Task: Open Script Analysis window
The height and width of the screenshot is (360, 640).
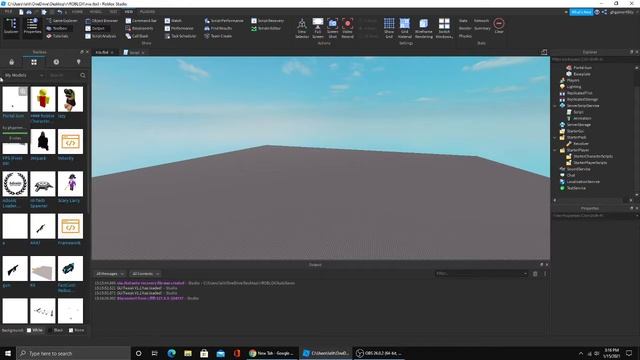Action: [101, 36]
